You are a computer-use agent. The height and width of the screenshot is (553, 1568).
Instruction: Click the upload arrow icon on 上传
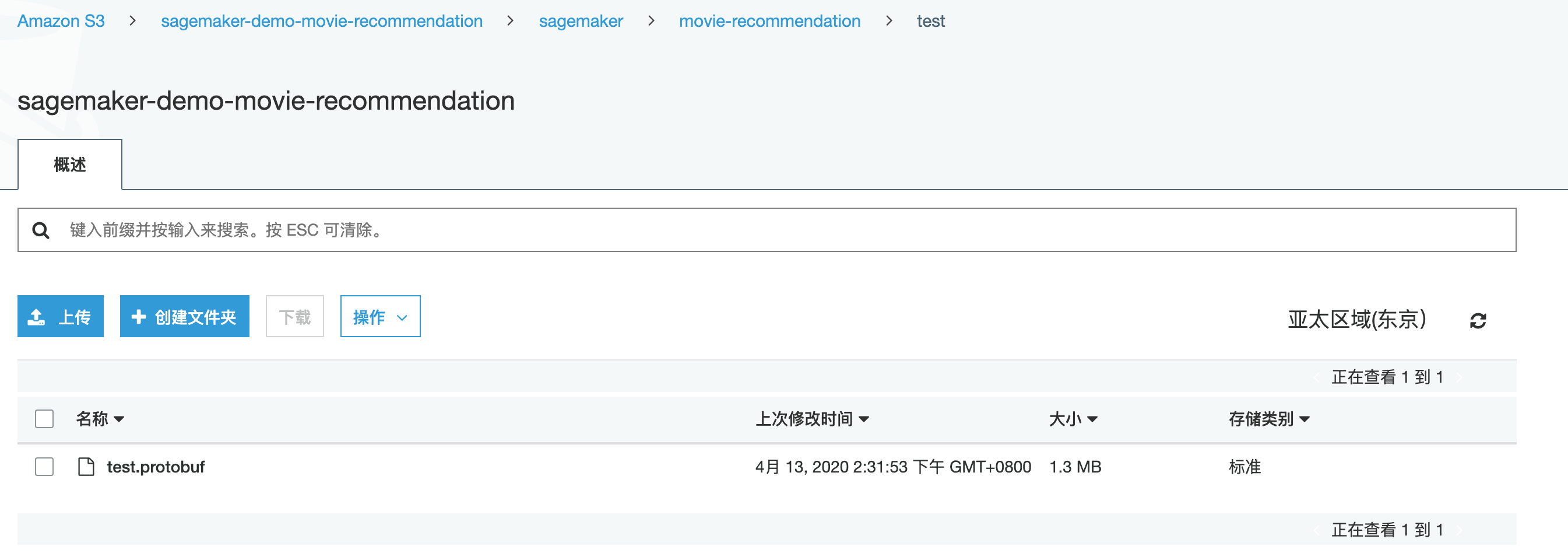[x=37, y=317]
